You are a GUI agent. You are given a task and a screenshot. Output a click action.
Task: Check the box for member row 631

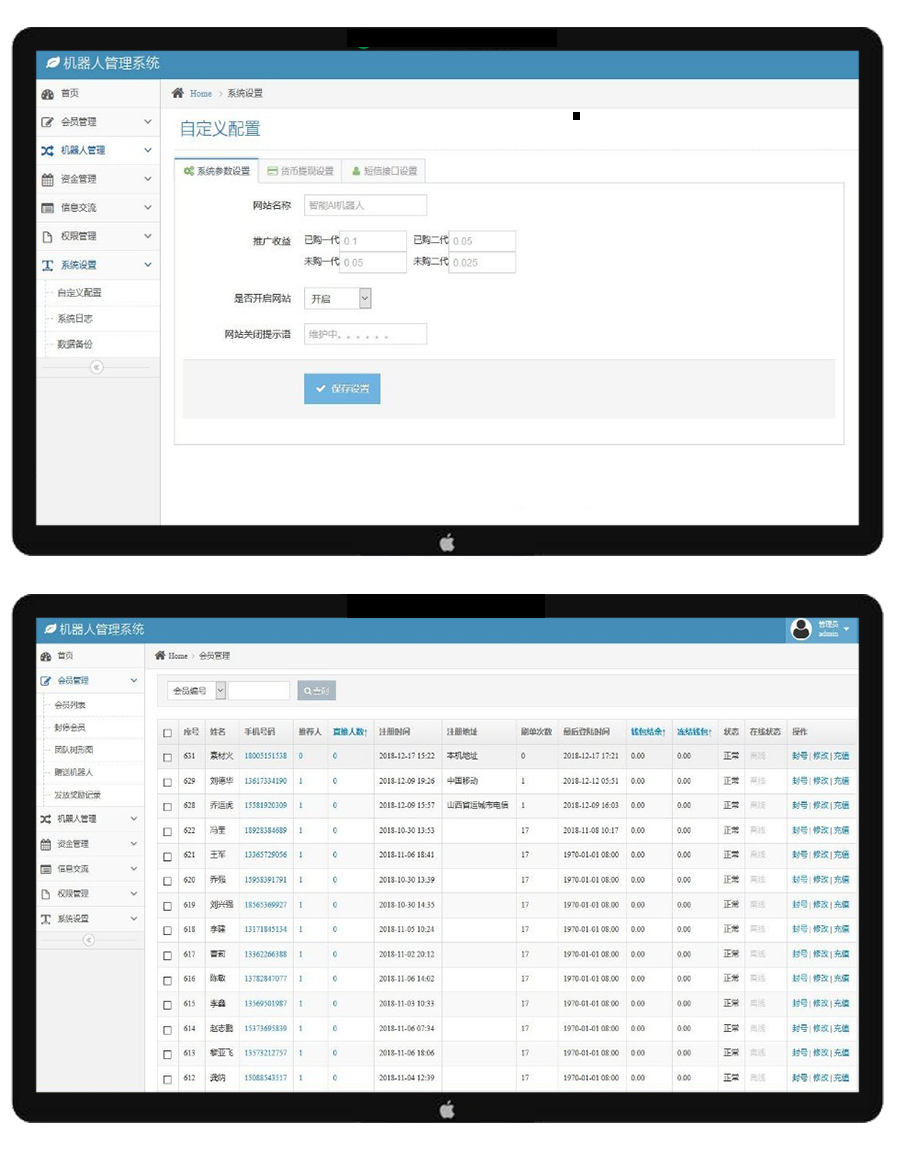click(167, 757)
